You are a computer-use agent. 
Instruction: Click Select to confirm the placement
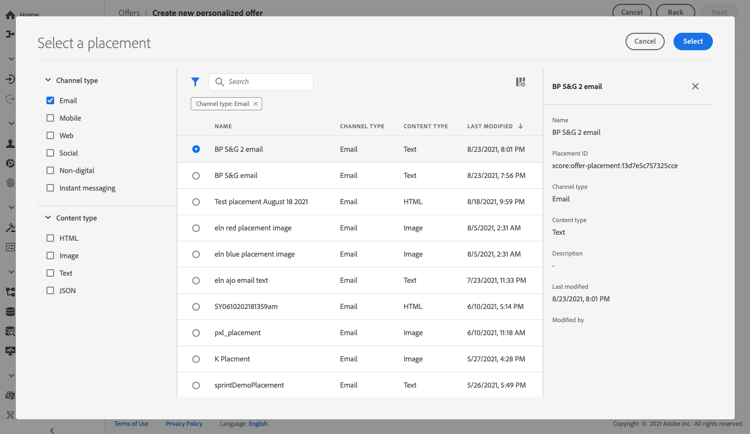coord(693,42)
